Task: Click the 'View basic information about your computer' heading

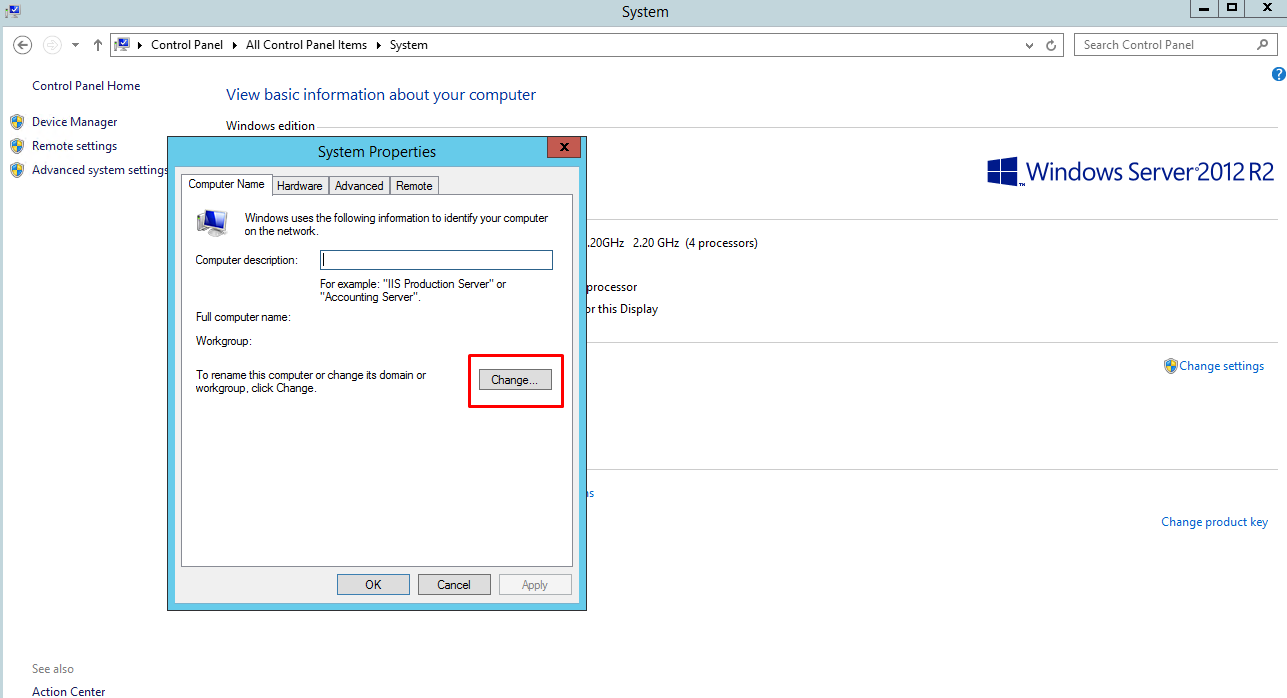Action: pos(381,95)
